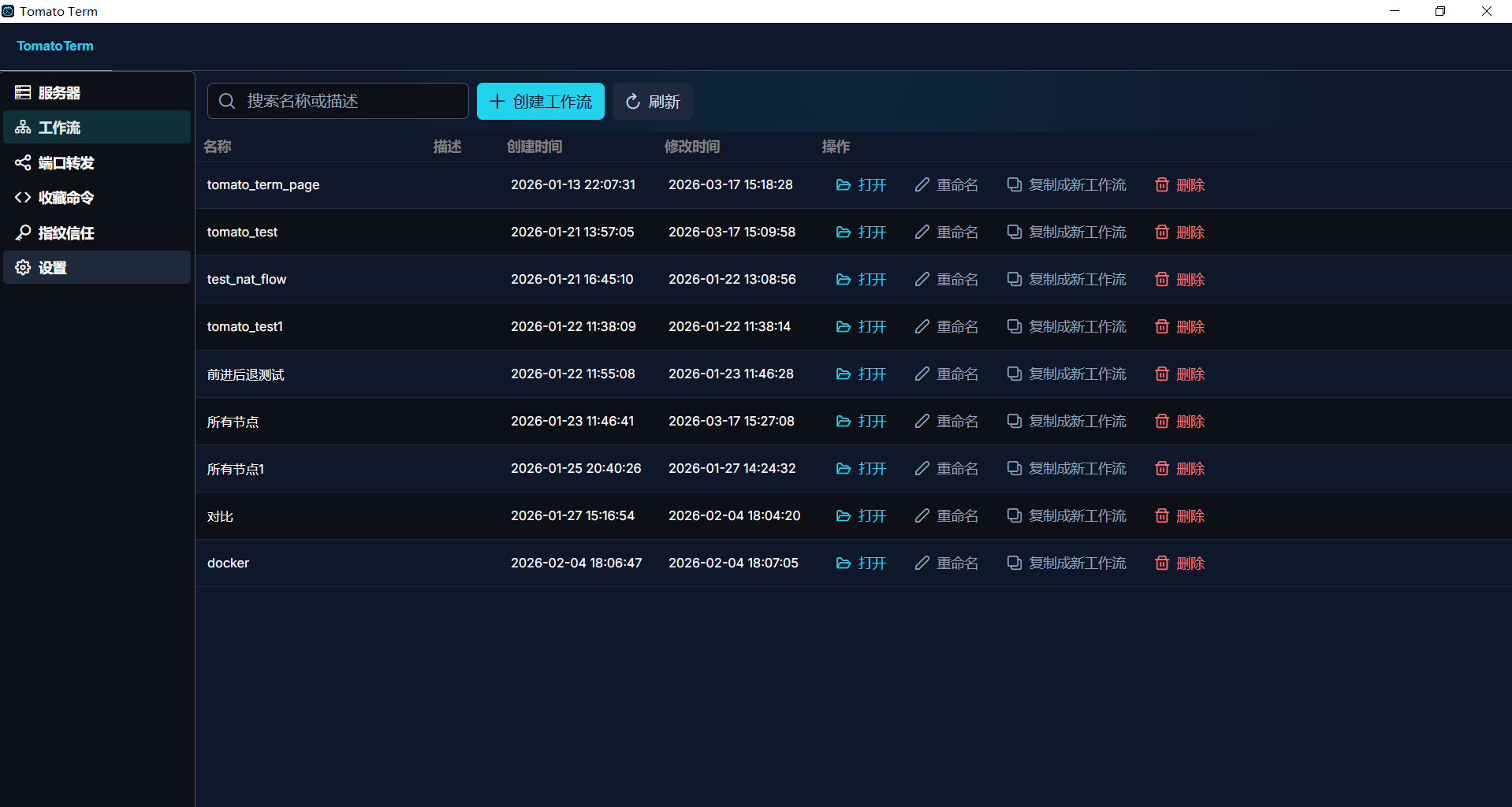This screenshot has height=807, width=1512.
Task: Click the trash icon for tomato_test1
Action: coord(1161,327)
